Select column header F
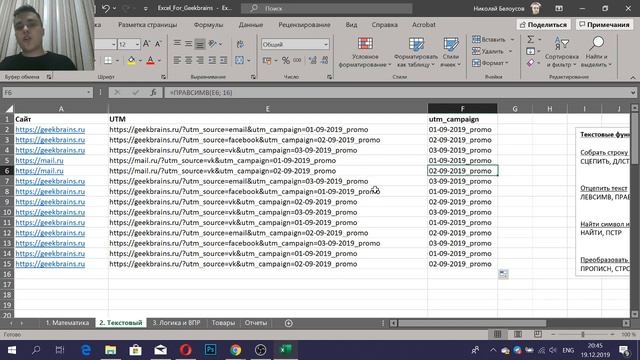 pos(462,109)
